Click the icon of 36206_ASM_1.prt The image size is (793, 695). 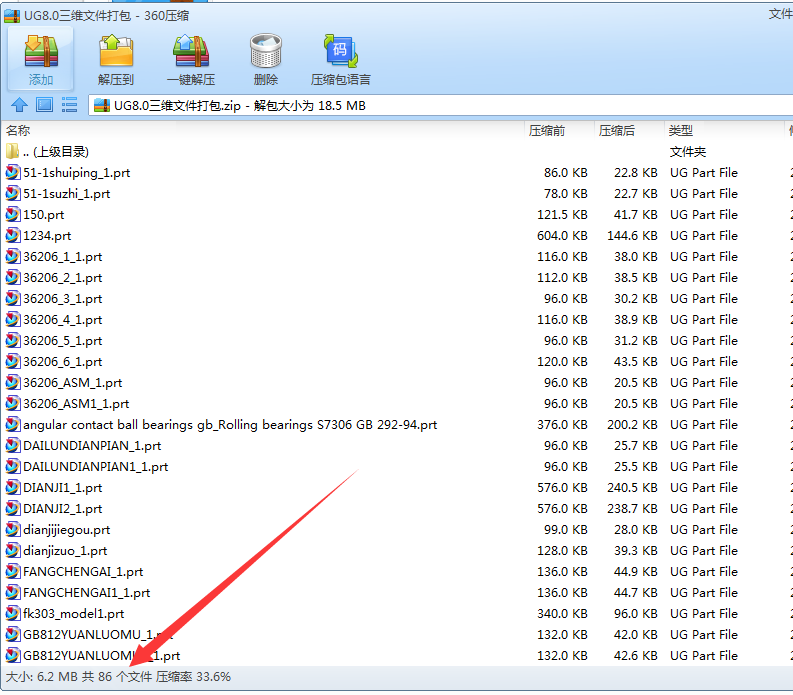point(13,382)
